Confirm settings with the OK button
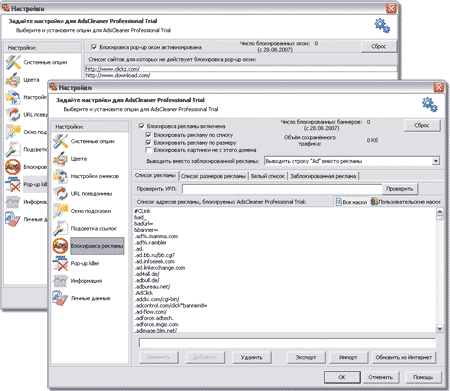Screen dimensions: 450x391 pos(342,377)
